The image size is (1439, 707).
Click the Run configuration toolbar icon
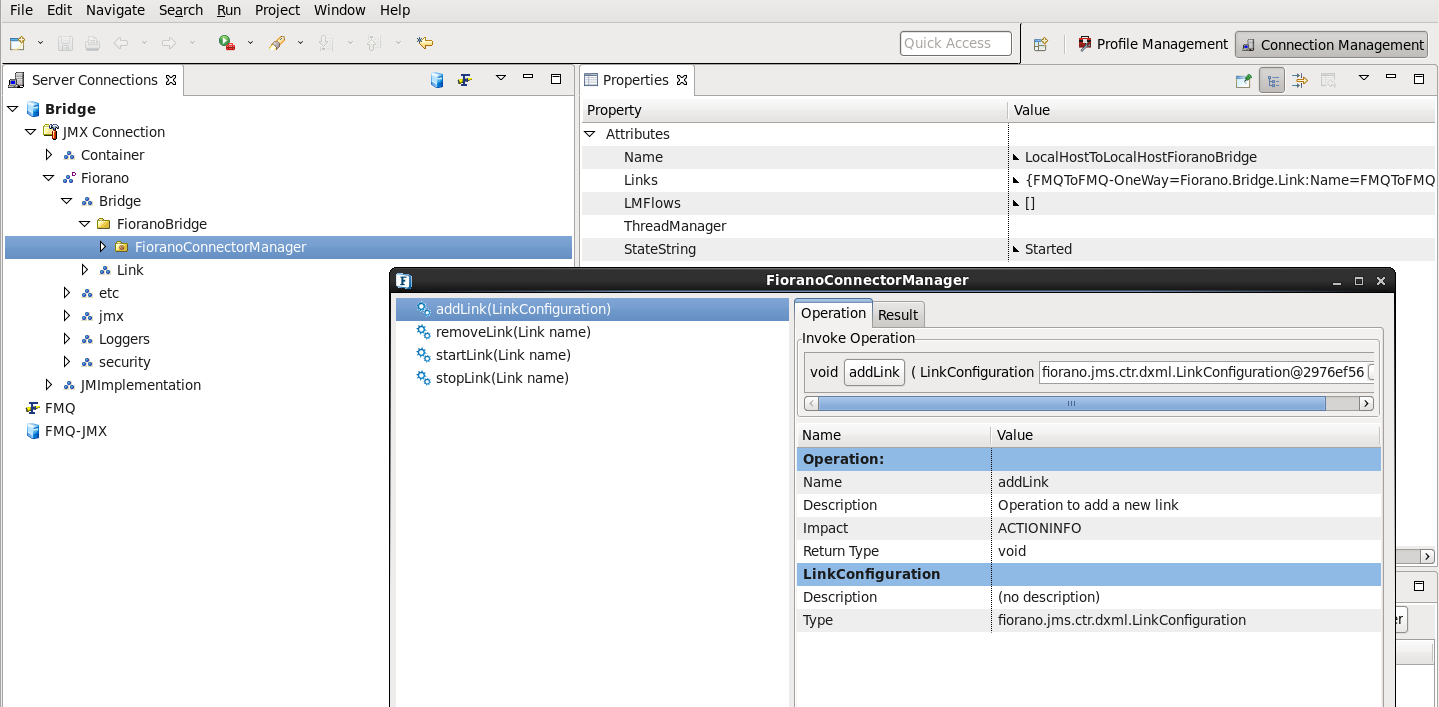coord(227,43)
